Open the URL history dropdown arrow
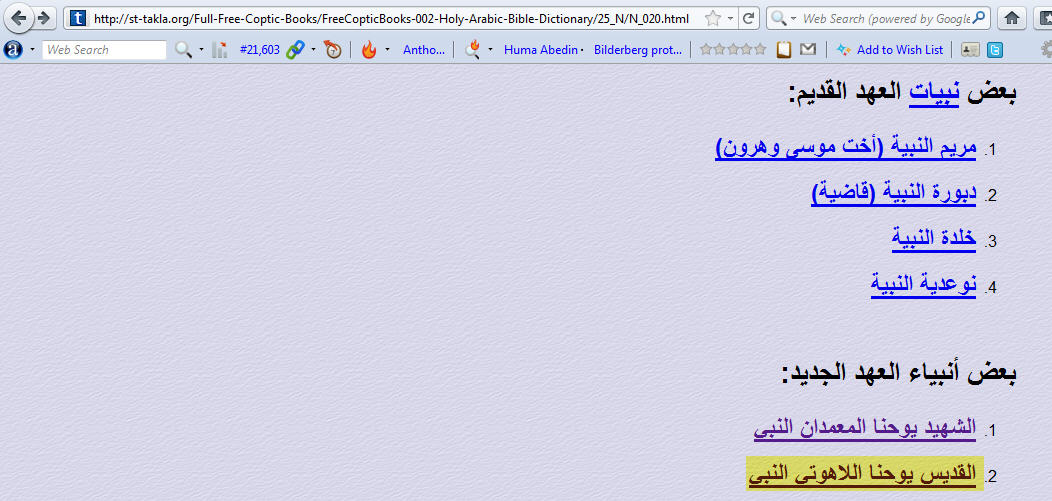 click(731, 18)
